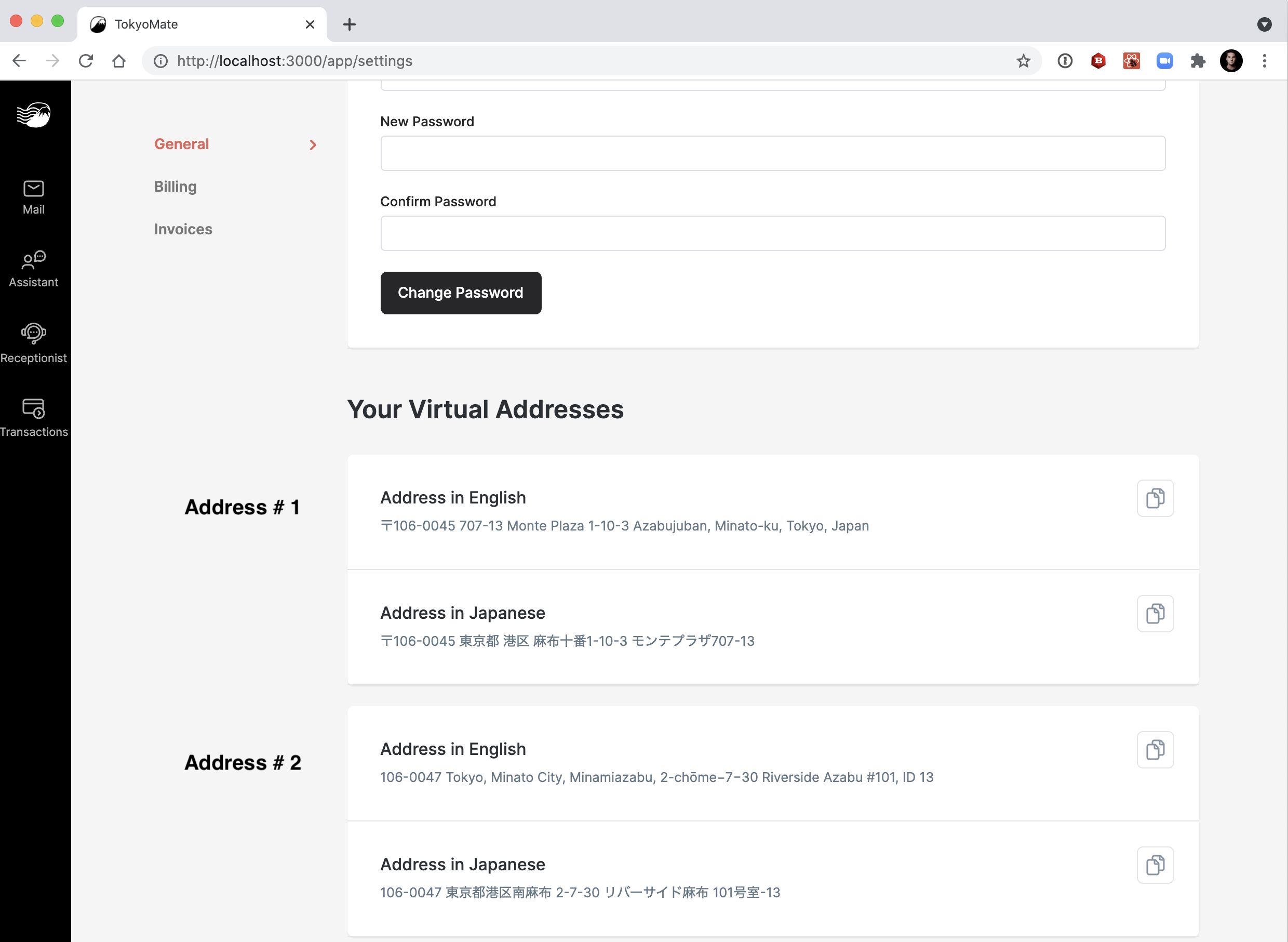Screen dimensions: 1288x942
Task: Open the Receptionist feature
Action: pos(34,342)
